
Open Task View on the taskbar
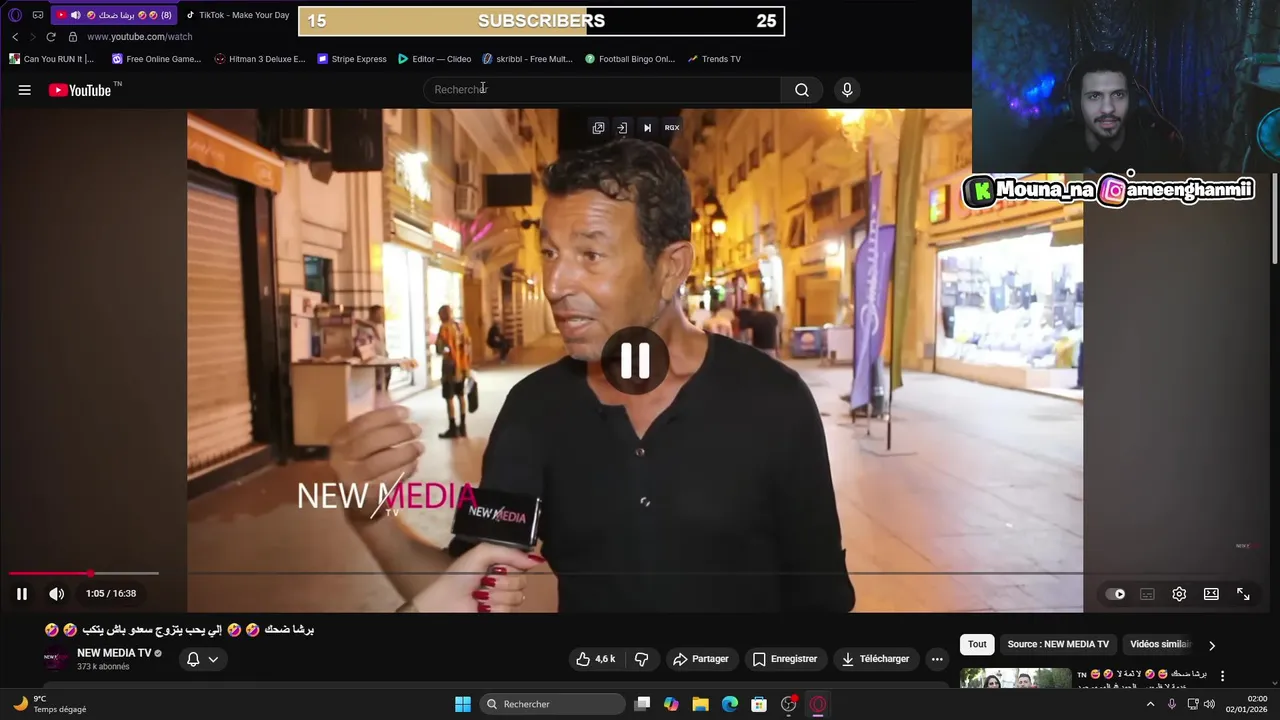coord(643,704)
